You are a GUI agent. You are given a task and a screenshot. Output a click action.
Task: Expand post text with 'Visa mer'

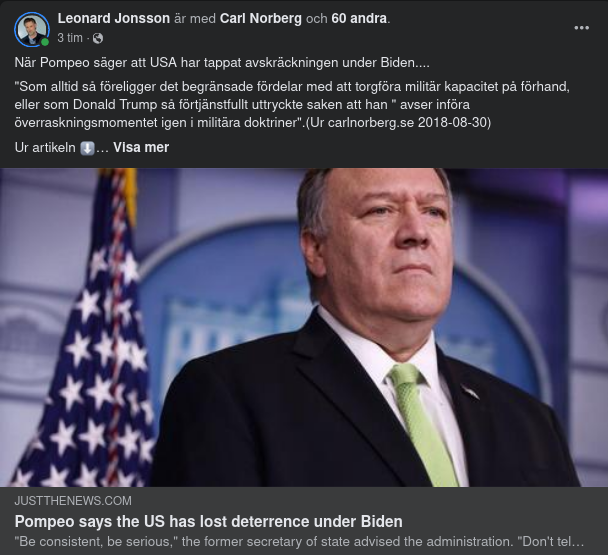tap(141, 148)
